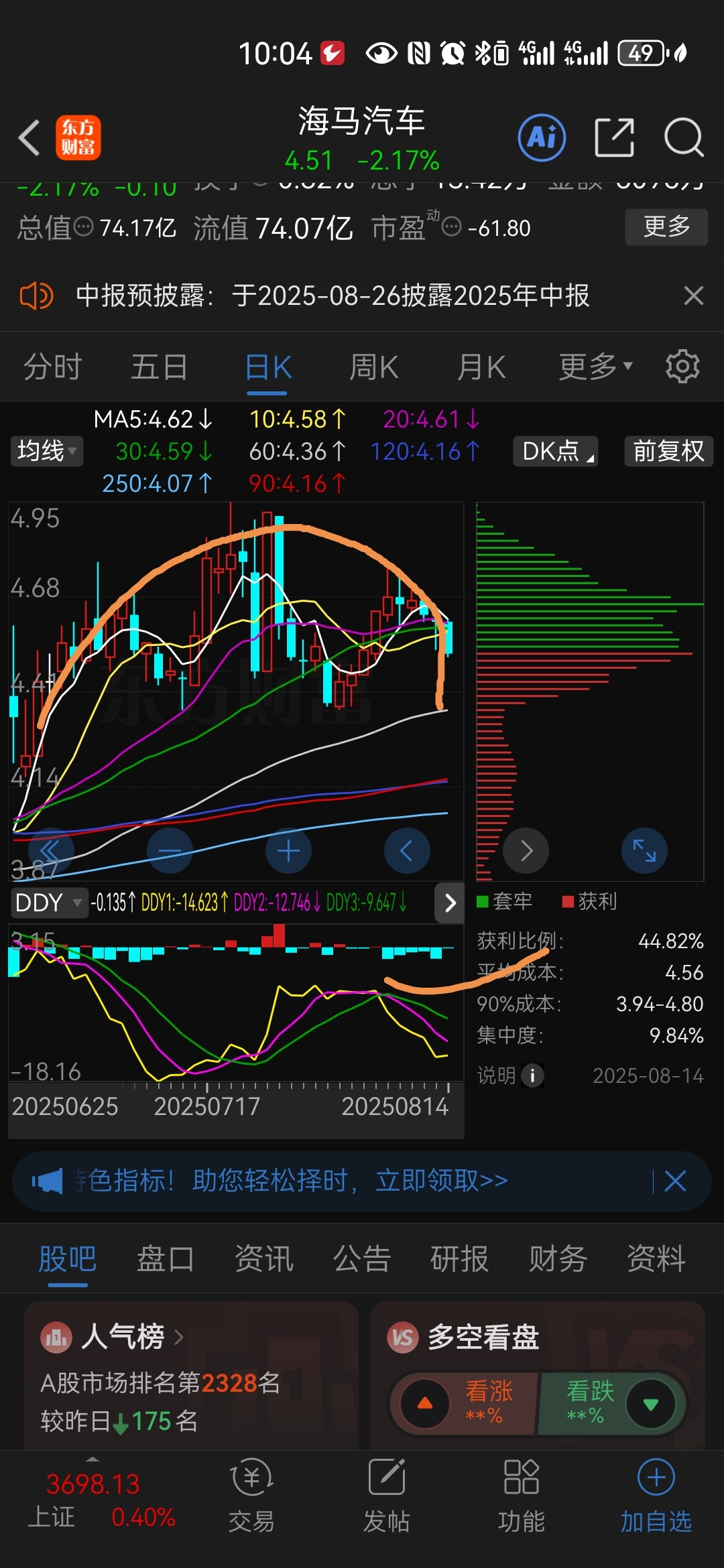
Task: Select 日K chart tab
Action: 268,367
